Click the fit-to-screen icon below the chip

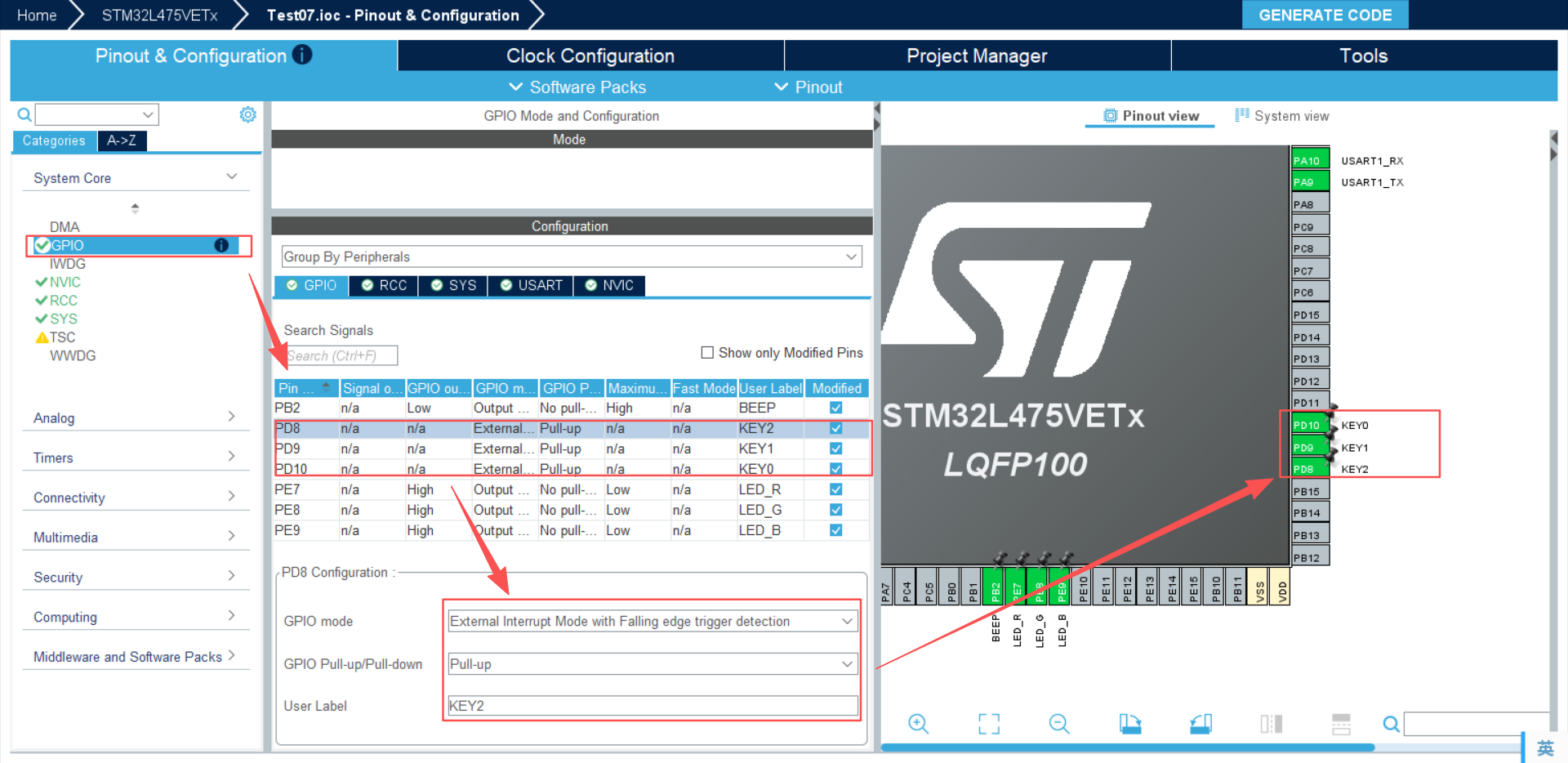[989, 724]
